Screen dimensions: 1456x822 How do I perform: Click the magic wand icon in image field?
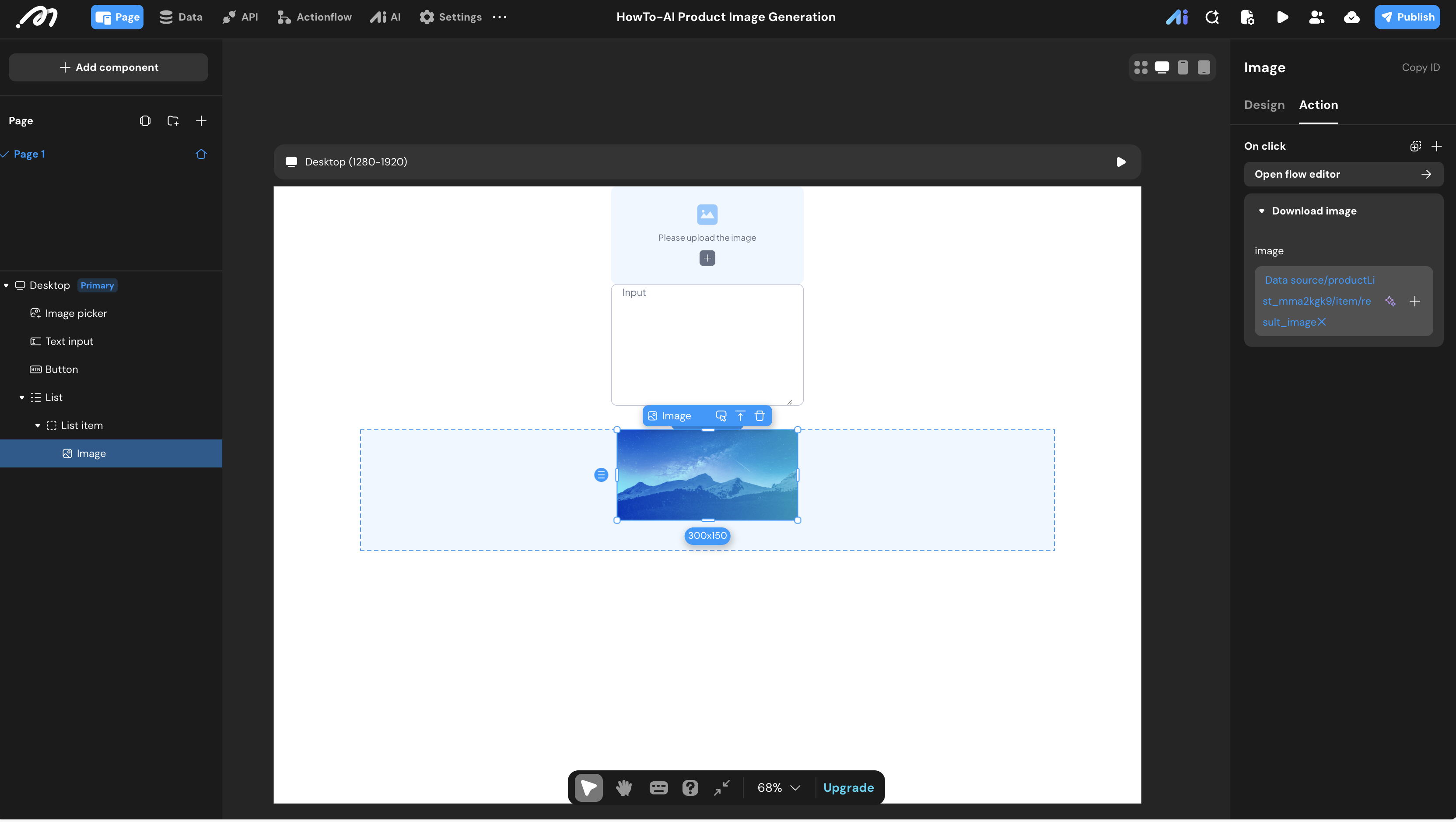[x=1390, y=301]
